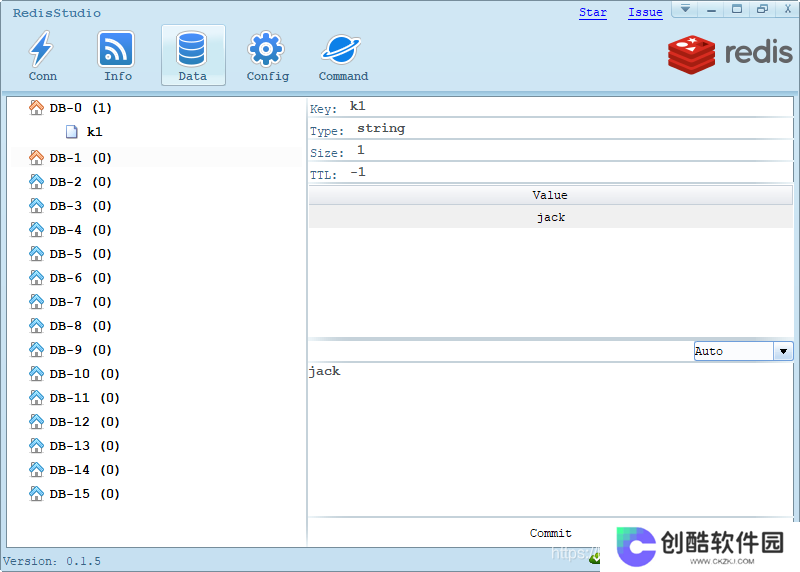Screen dimensions: 800x572
Task: Select the DB-10 (0) tree row label
Action: [84, 374]
